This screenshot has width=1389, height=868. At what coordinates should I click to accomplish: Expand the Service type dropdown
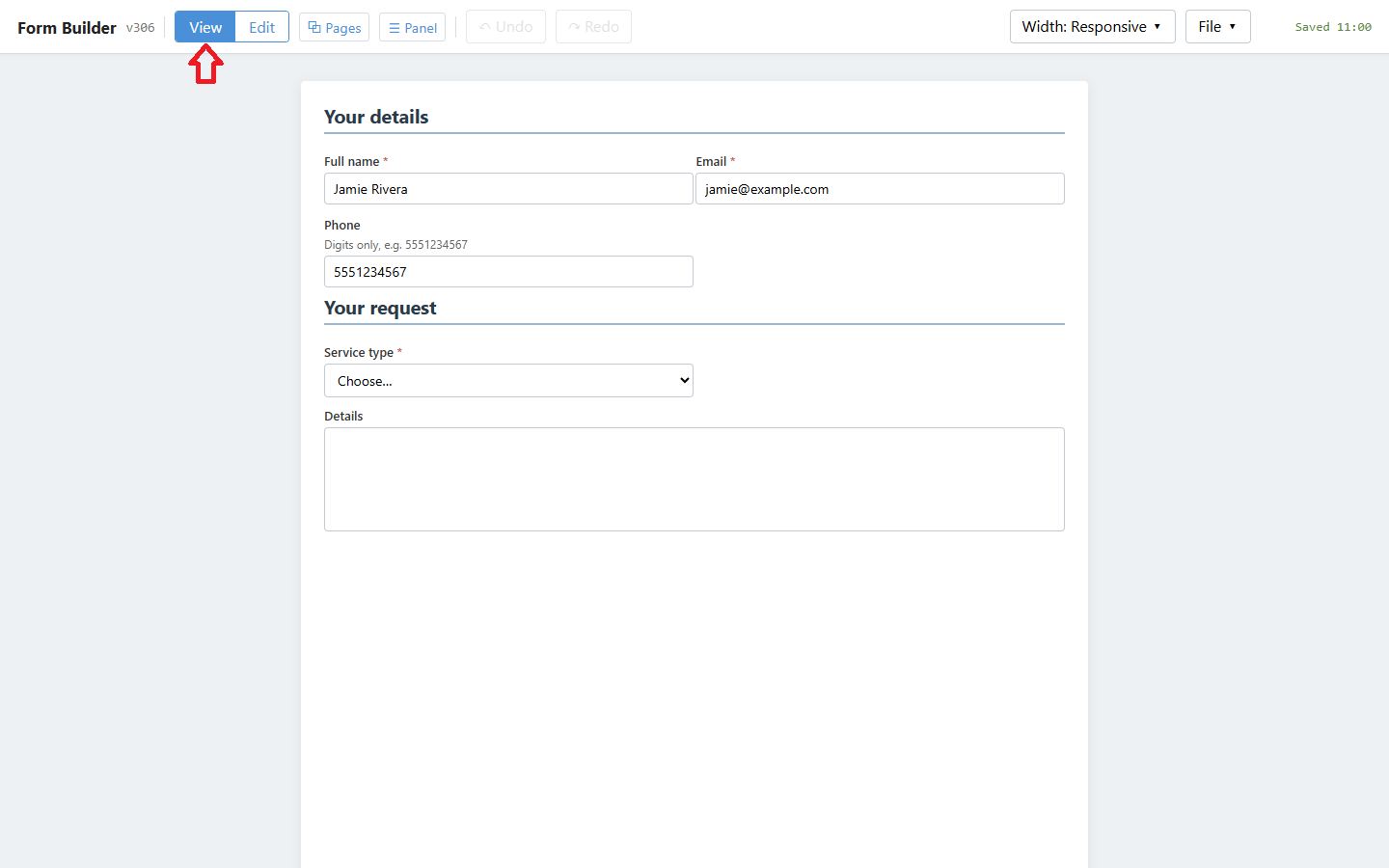(x=508, y=381)
